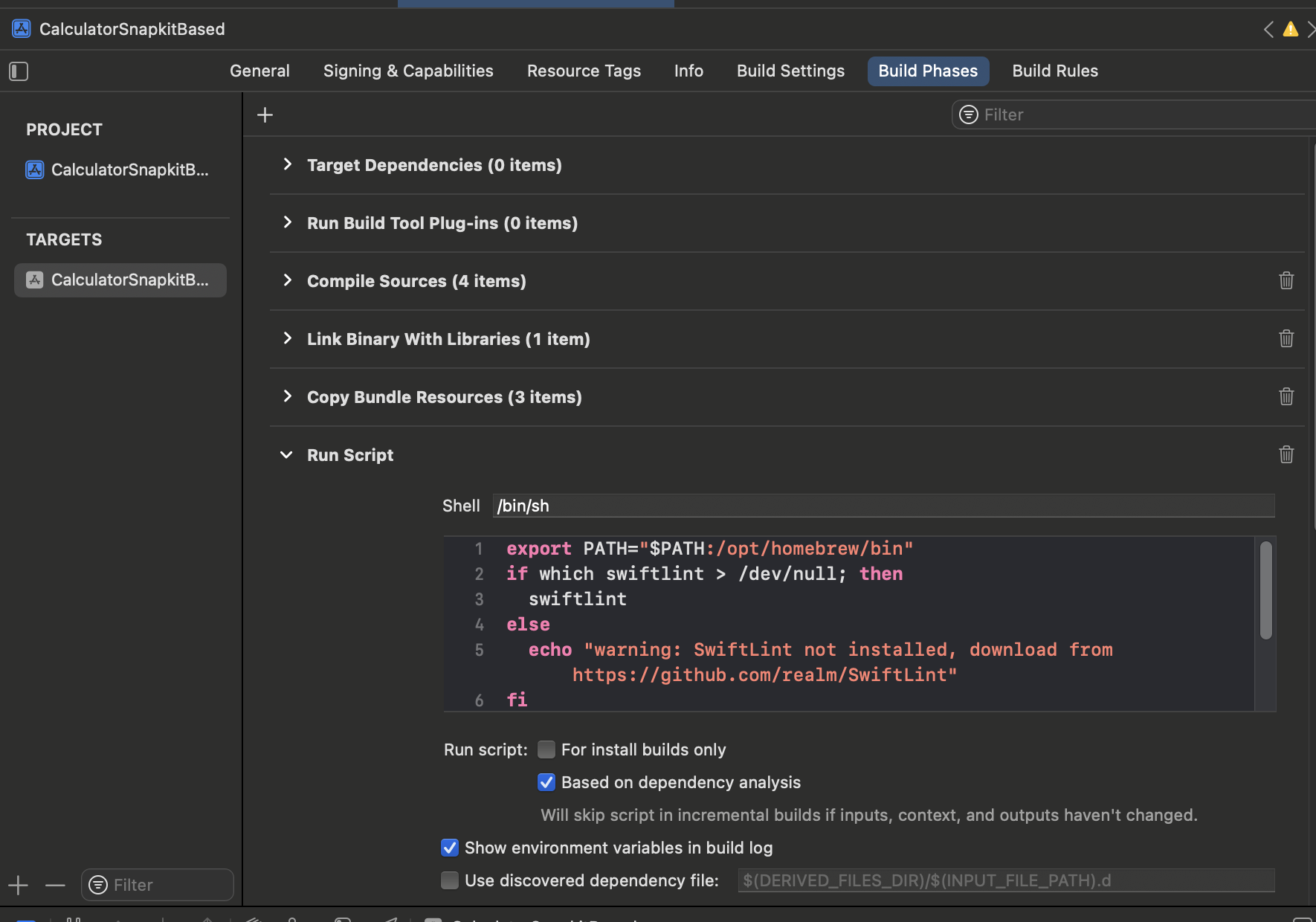Delete the Compile Sources phase with trash icon
This screenshot has width=1316, height=922.
[1286, 280]
